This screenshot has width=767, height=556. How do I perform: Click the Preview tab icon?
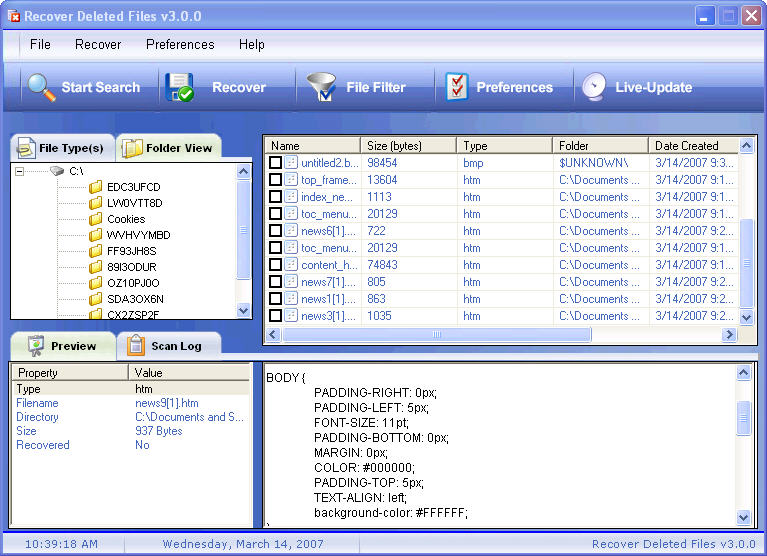36,346
